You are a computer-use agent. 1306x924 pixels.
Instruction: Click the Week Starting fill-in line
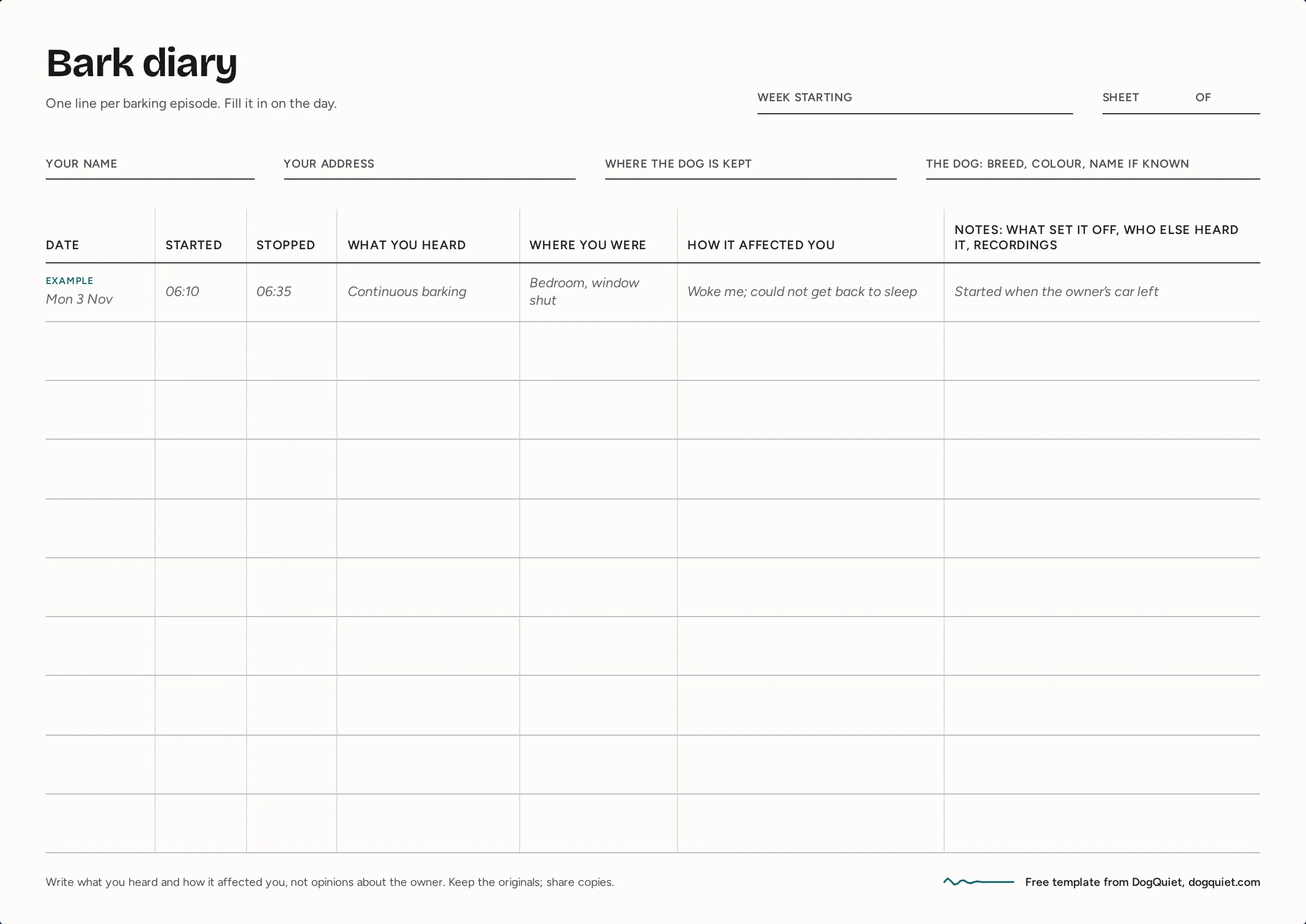(915, 102)
